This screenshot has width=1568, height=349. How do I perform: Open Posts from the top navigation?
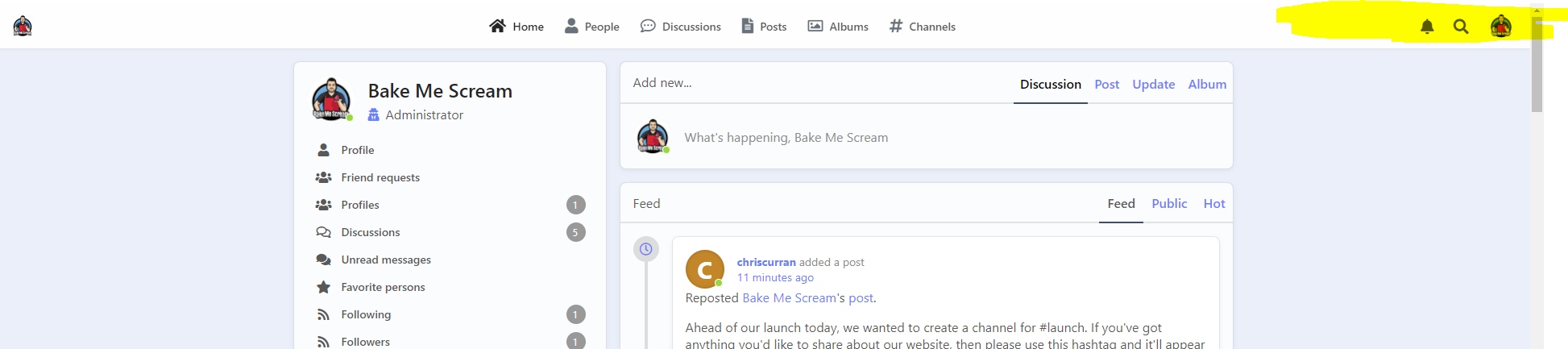click(764, 27)
